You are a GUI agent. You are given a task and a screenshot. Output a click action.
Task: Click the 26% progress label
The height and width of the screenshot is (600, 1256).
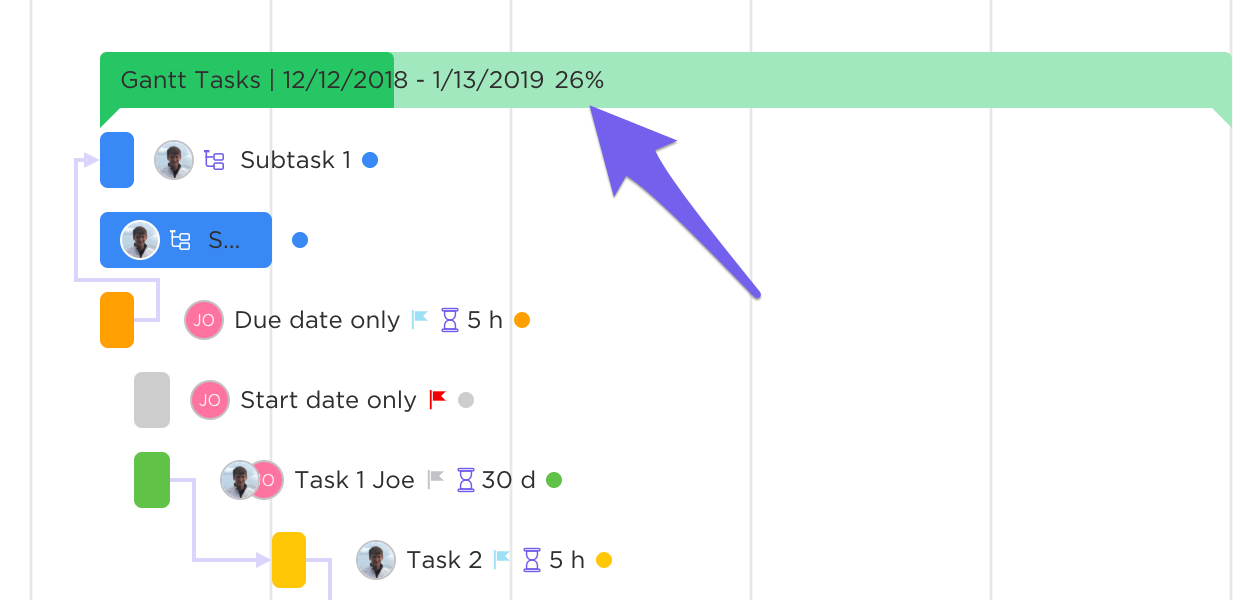pyautogui.click(x=579, y=80)
